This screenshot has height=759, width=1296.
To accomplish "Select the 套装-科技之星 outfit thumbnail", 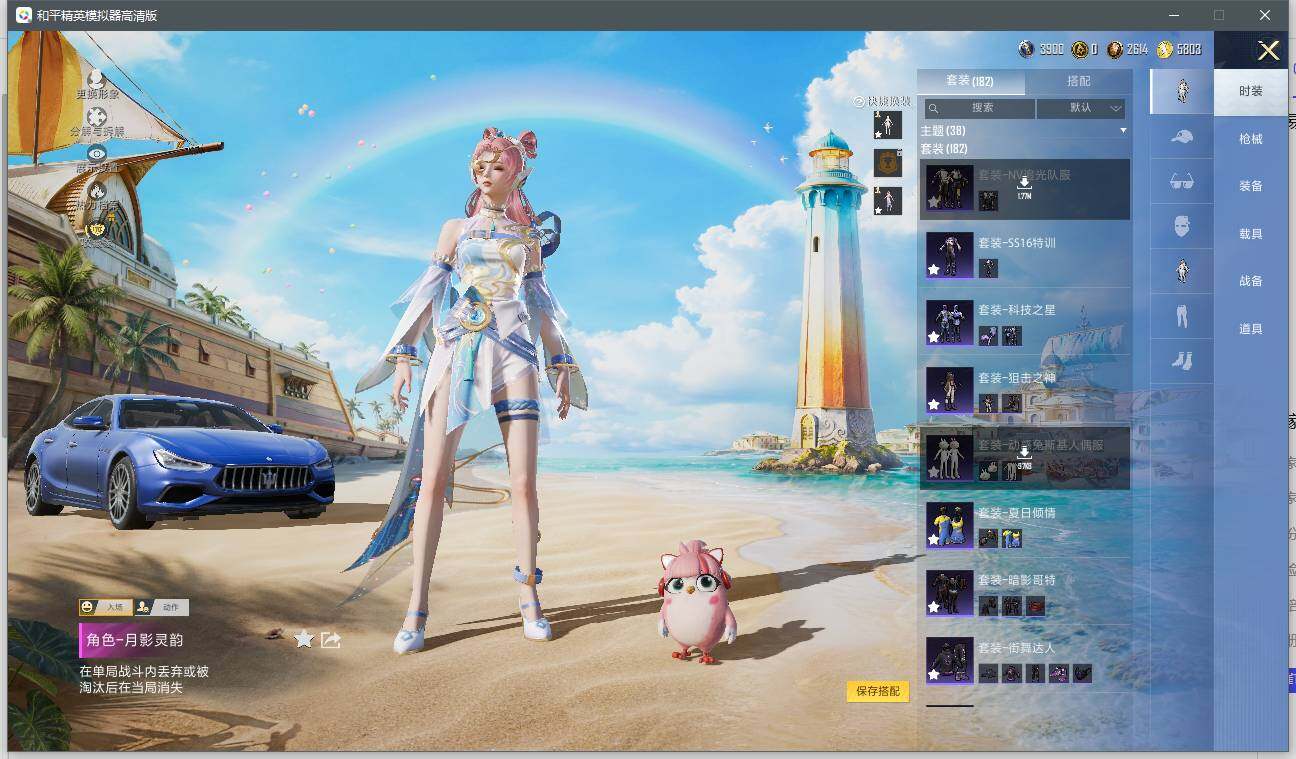I will [x=950, y=322].
